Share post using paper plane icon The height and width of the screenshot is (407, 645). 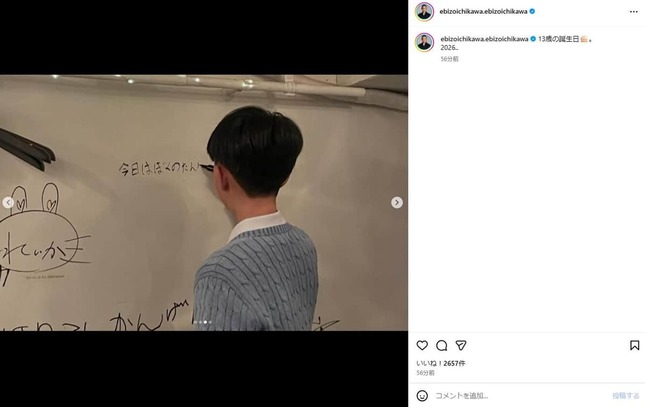pyautogui.click(x=461, y=345)
